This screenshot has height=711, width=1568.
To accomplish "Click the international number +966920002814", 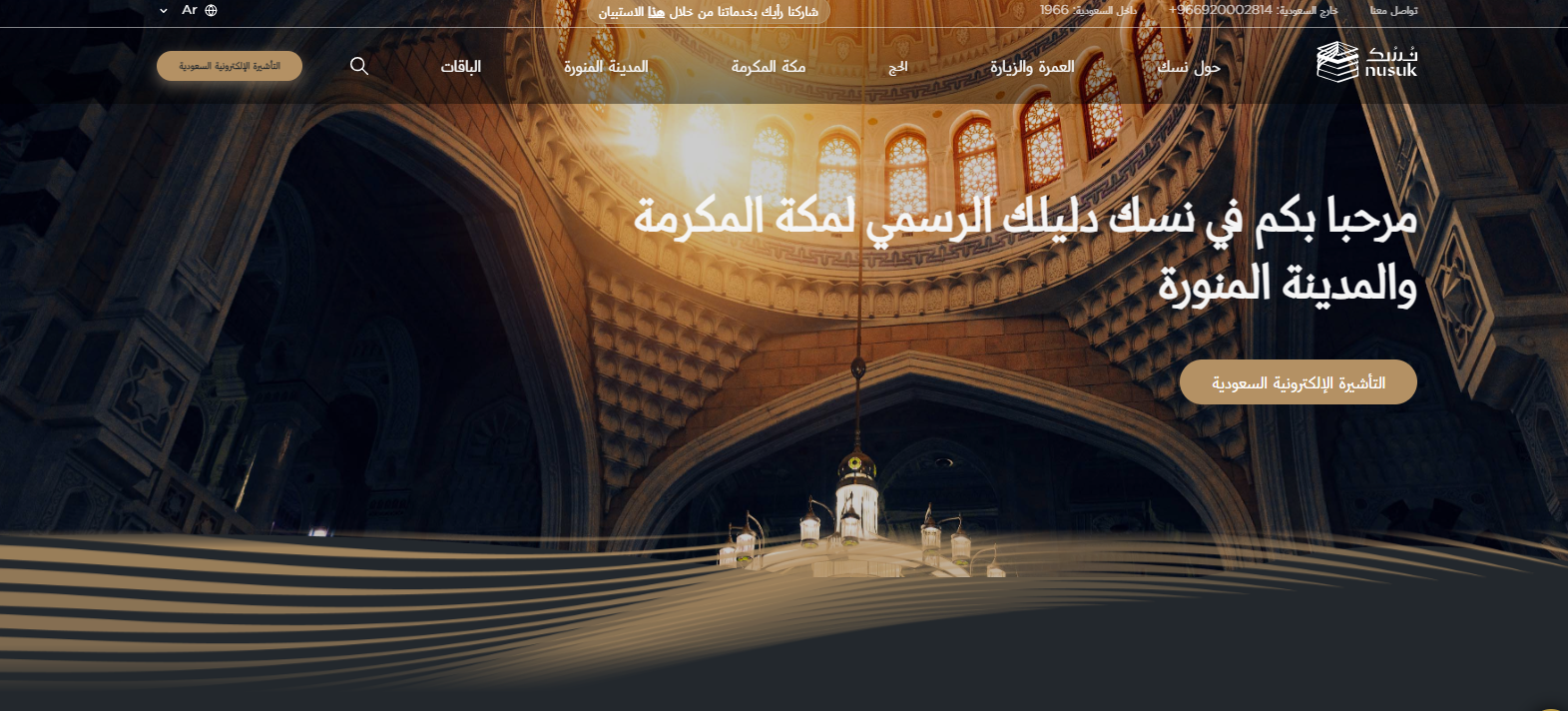I will tap(1220, 10).
